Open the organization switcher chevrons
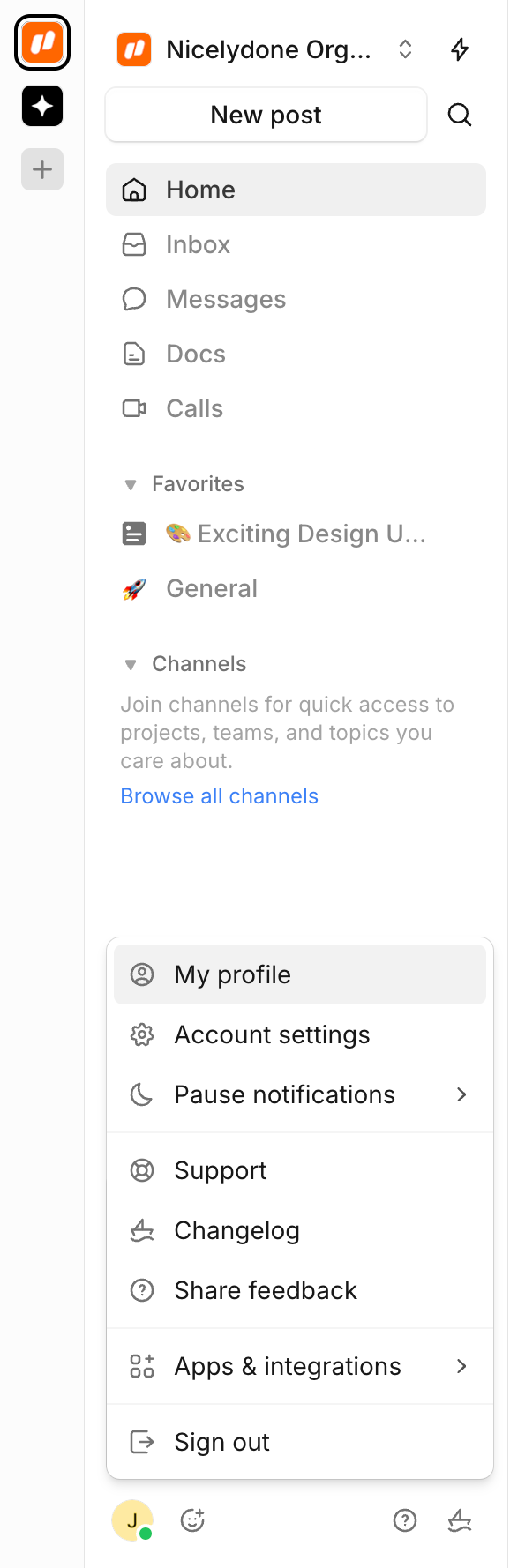Screen dimensions: 510x1568 coord(405,50)
